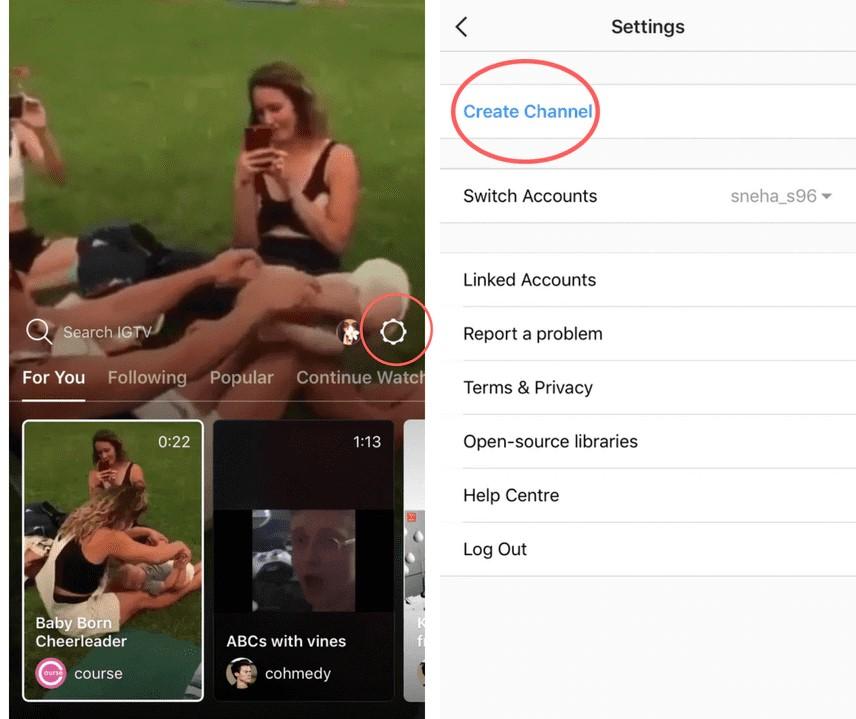Open Help Centre
The height and width of the screenshot is (719, 856).
point(648,495)
